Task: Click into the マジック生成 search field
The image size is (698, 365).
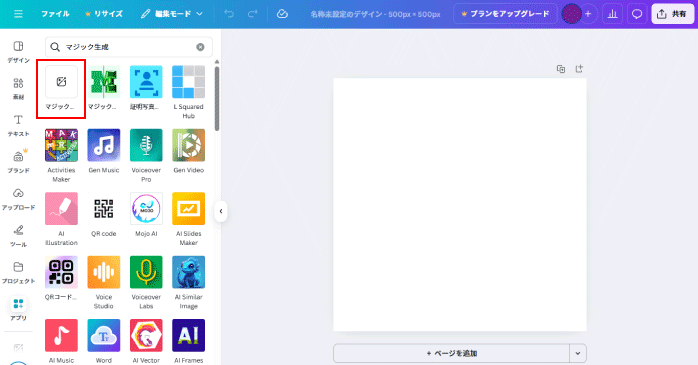Action: click(129, 47)
